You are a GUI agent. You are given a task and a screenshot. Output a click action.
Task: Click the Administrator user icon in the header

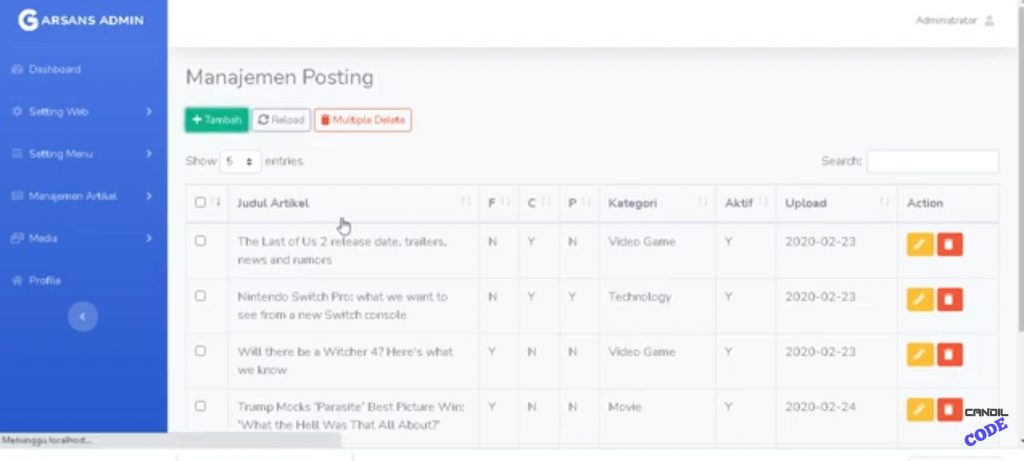[x=989, y=21]
